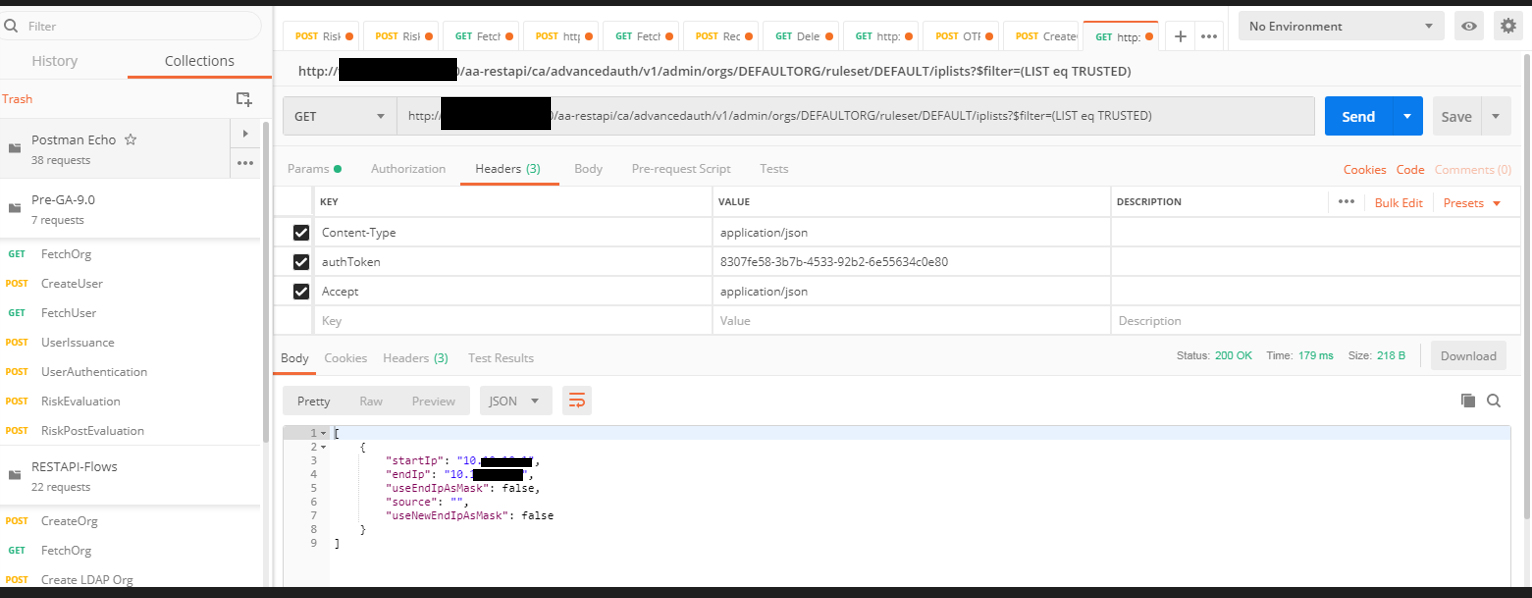Click the empty Key cell in headers
This screenshot has height=598, width=1532.
(x=513, y=321)
